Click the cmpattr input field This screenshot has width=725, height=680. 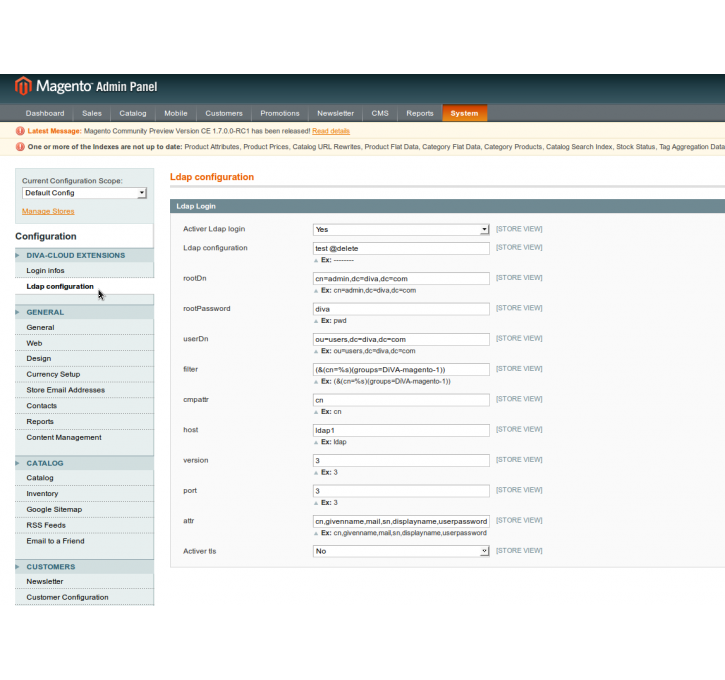(x=401, y=400)
